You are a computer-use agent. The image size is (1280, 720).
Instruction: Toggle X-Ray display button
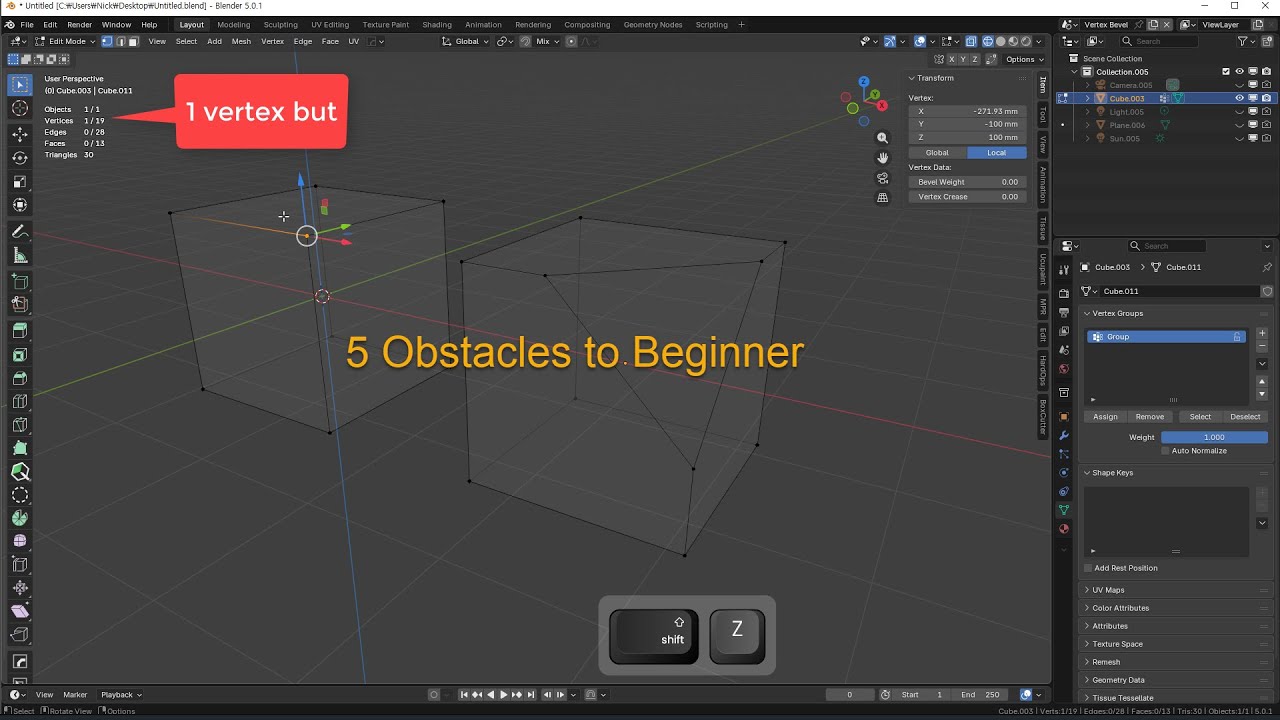tap(971, 41)
